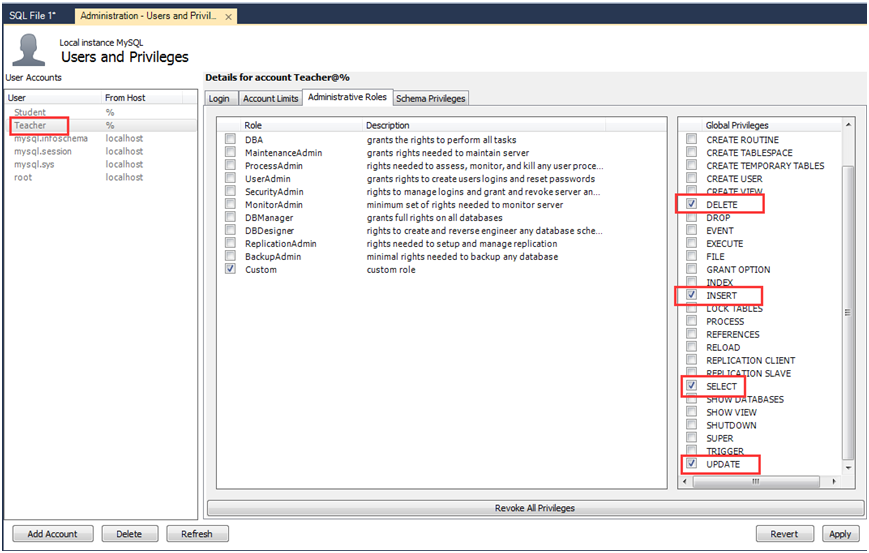Uncheck the UPDATE global privilege
Screen dimensions: 869x553
point(692,463)
